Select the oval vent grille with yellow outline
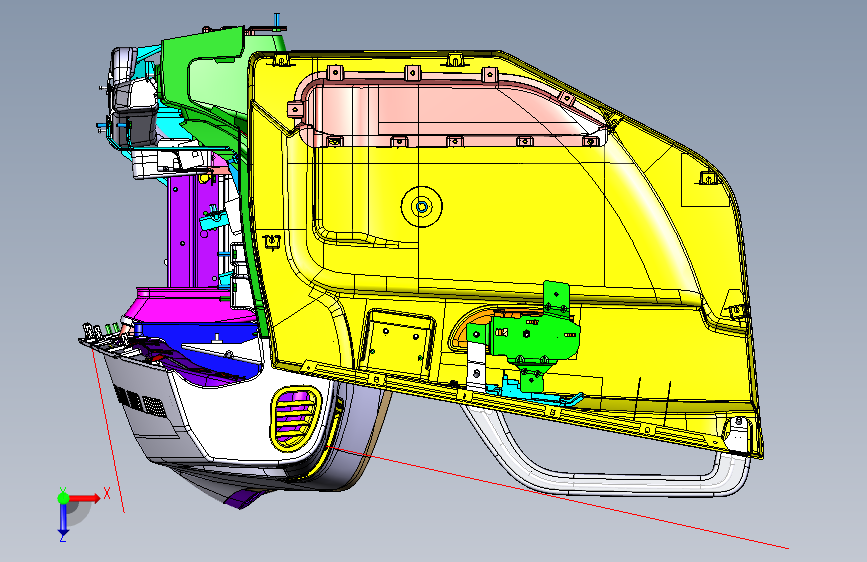This screenshot has width=867, height=562. 296,418
